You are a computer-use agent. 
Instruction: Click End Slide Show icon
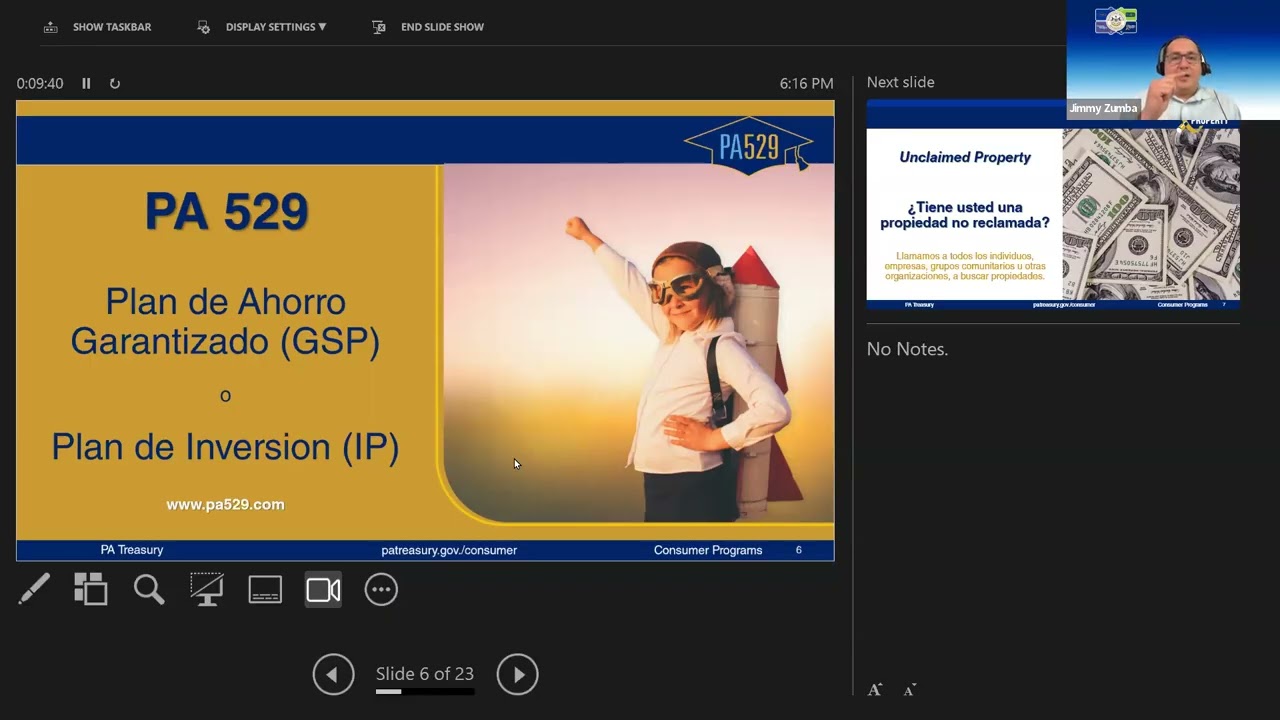click(x=379, y=27)
